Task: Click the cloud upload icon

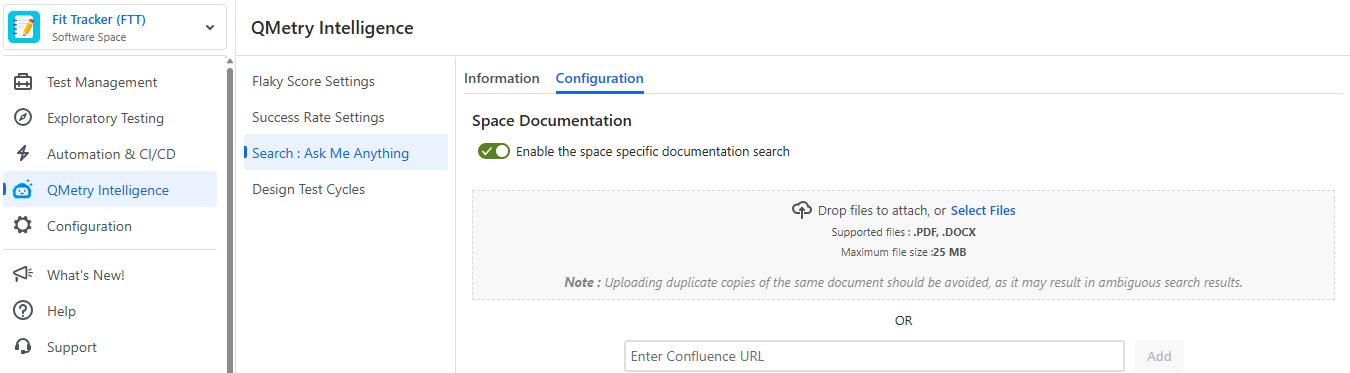Action: (x=801, y=210)
